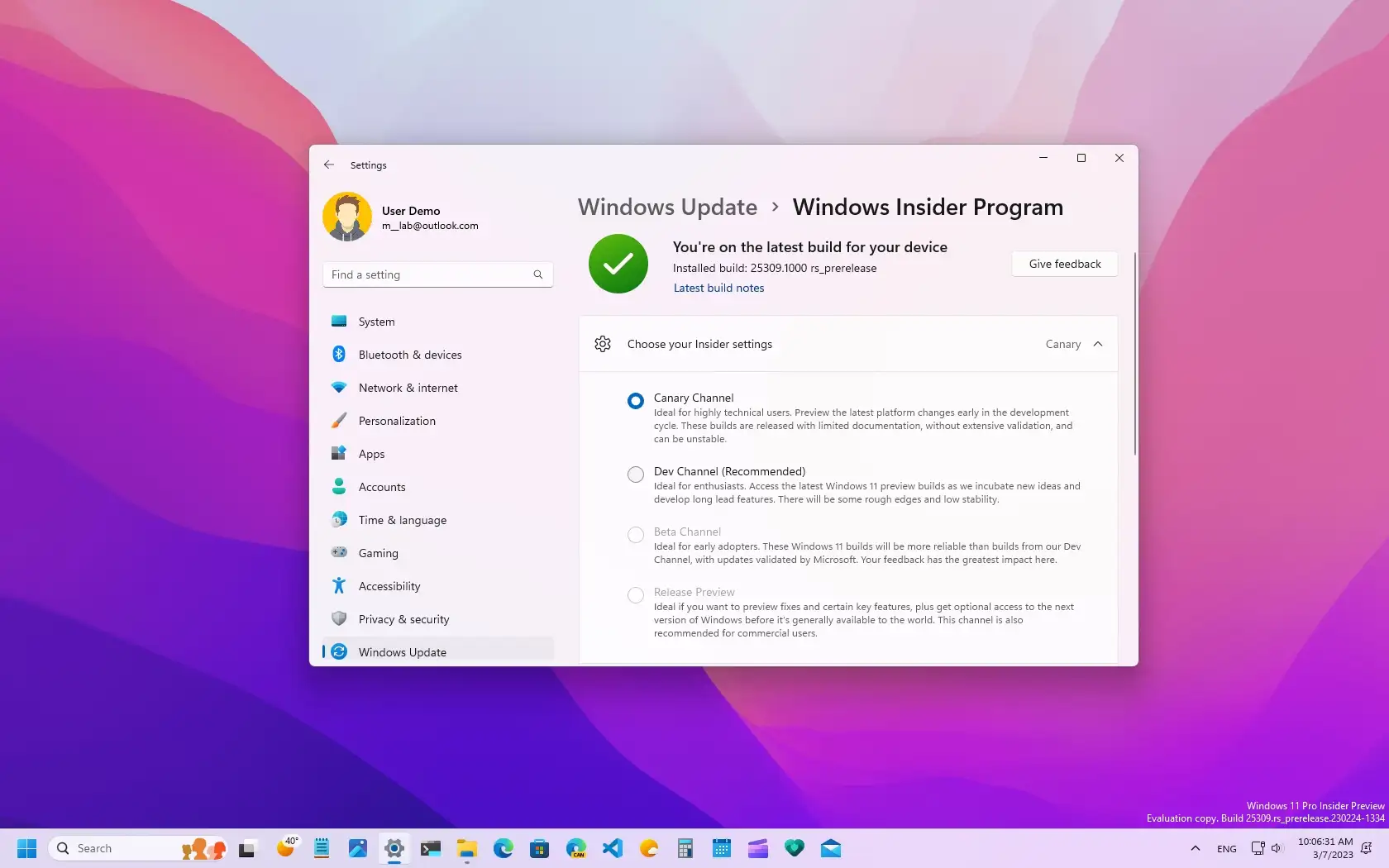Open Calculator from the taskbar

tap(685, 848)
